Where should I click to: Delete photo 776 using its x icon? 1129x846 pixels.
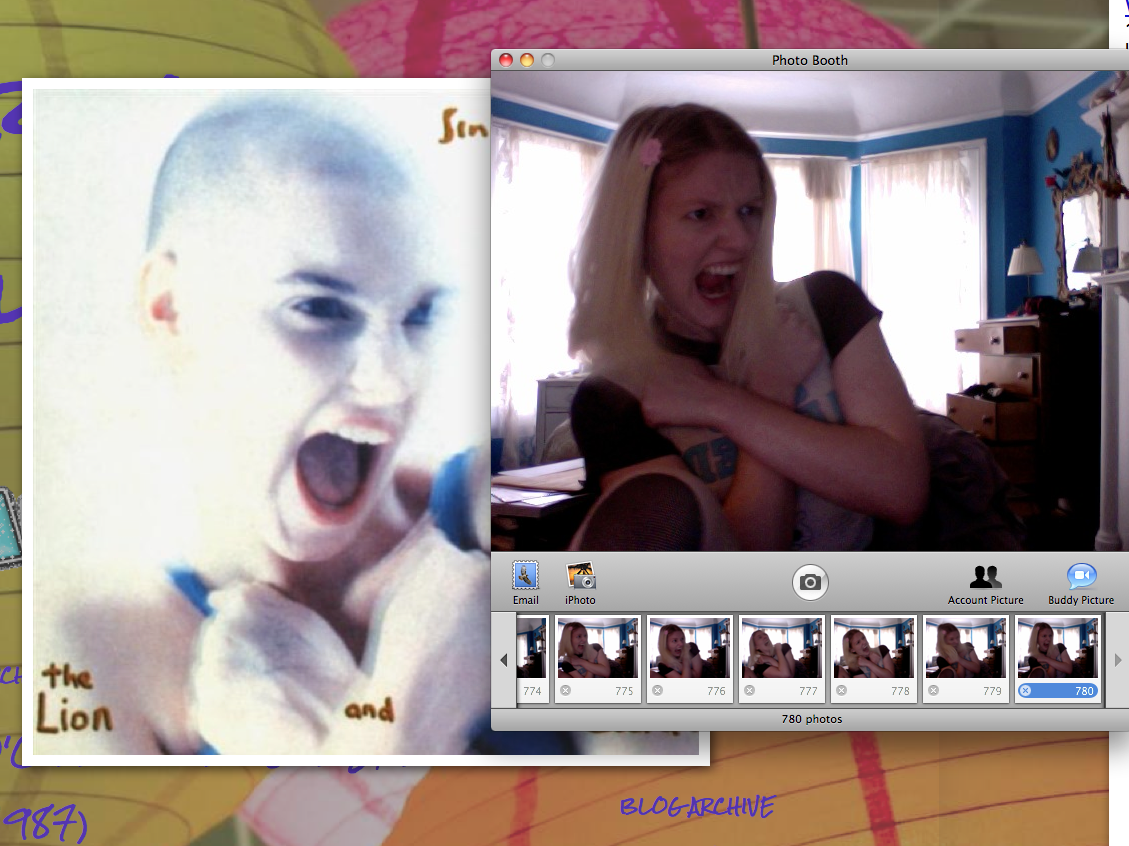coord(657,690)
